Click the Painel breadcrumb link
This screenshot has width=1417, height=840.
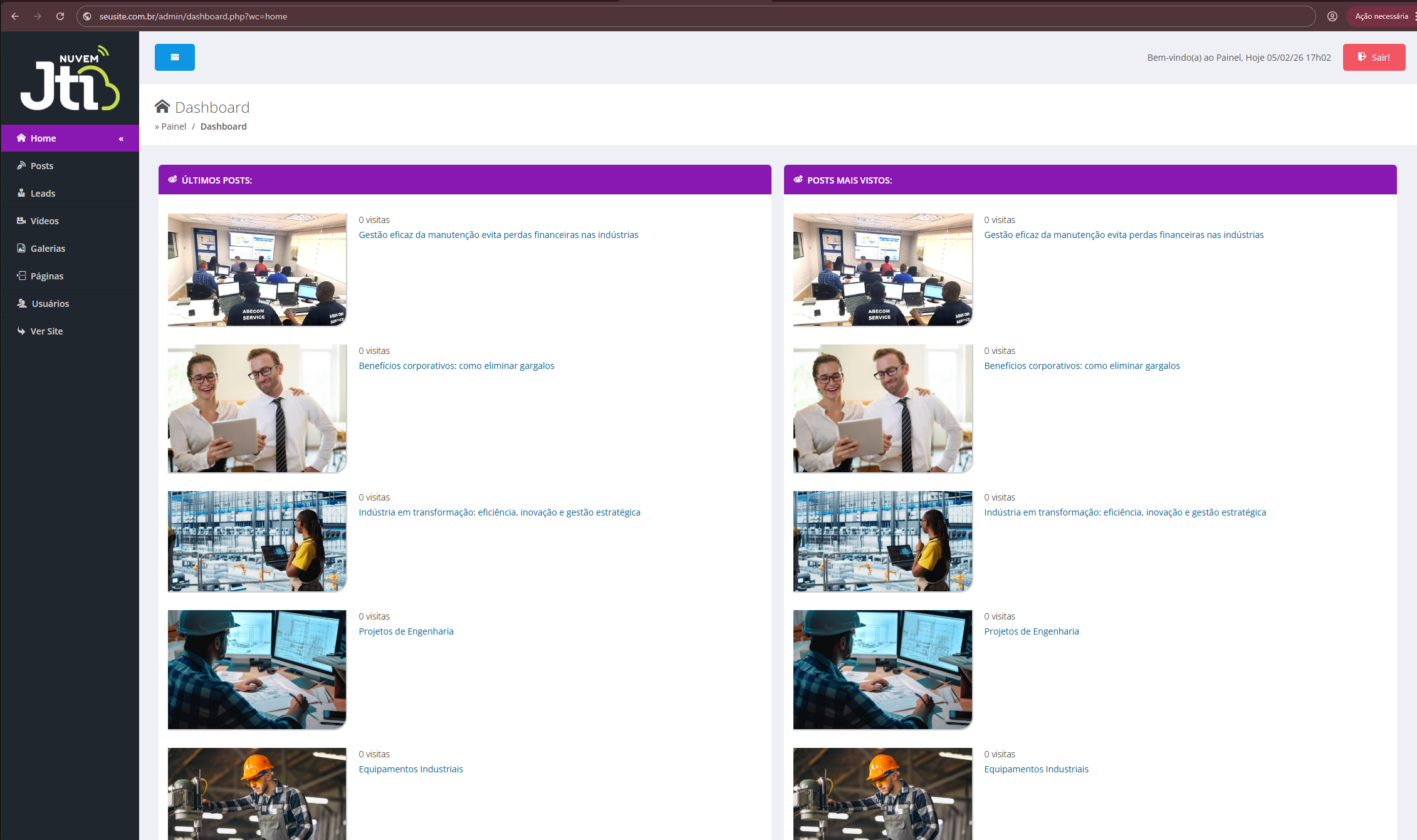pos(174,127)
